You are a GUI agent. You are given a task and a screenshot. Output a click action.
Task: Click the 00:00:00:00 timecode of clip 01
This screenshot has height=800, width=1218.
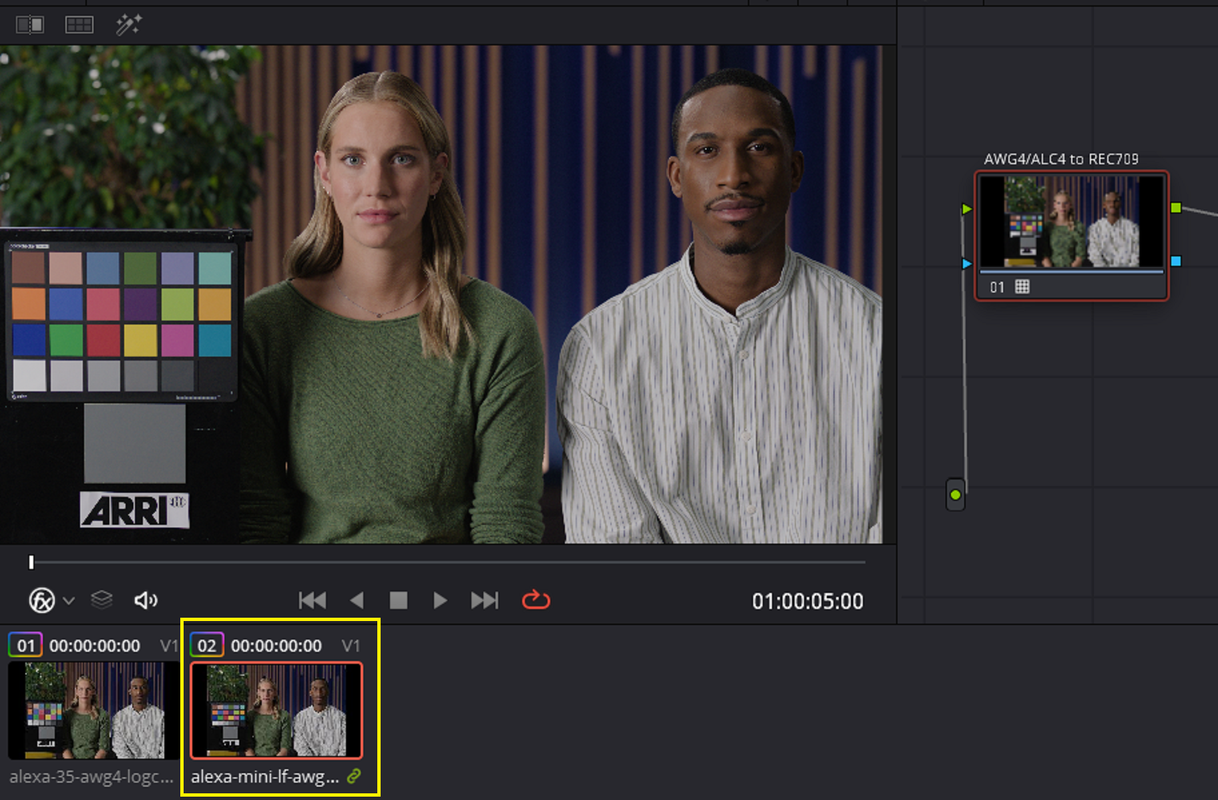pyautogui.click(x=95, y=646)
